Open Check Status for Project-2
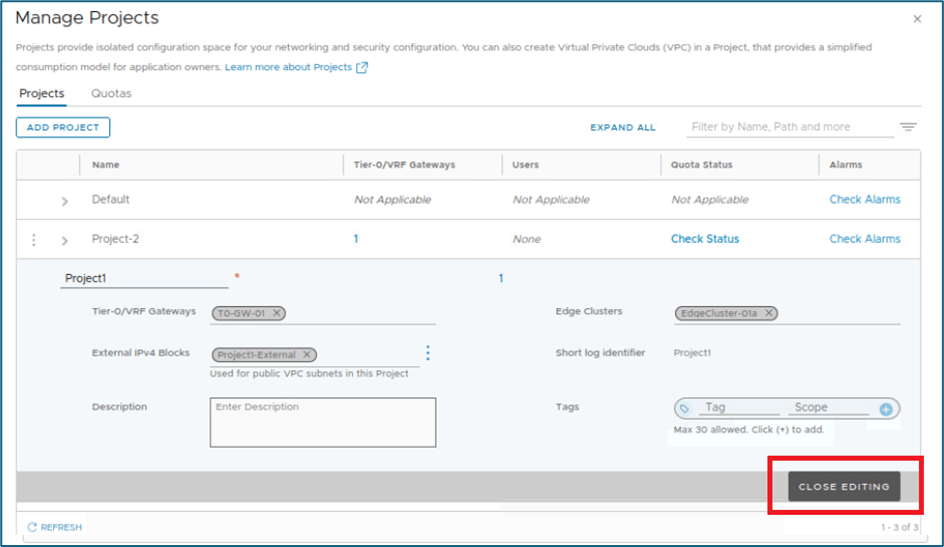Screen dimensions: 944x547 pos(704,239)
